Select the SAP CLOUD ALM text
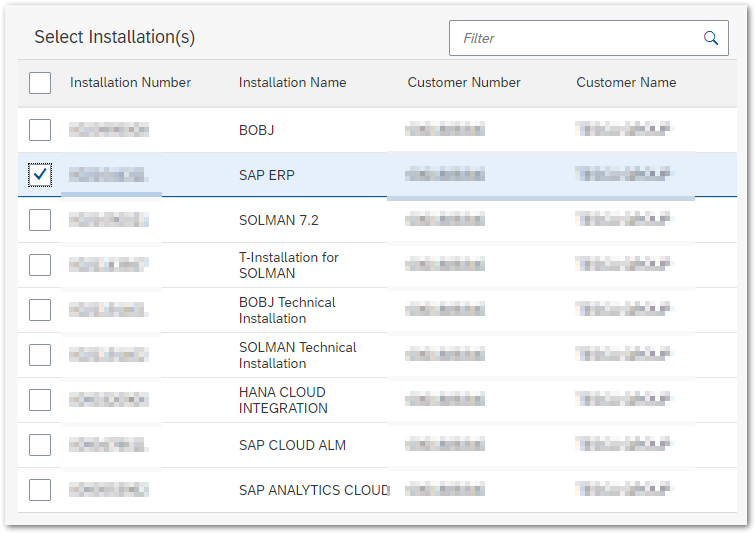The height and width of the screenshot is (534, 756). coord(292,445)
